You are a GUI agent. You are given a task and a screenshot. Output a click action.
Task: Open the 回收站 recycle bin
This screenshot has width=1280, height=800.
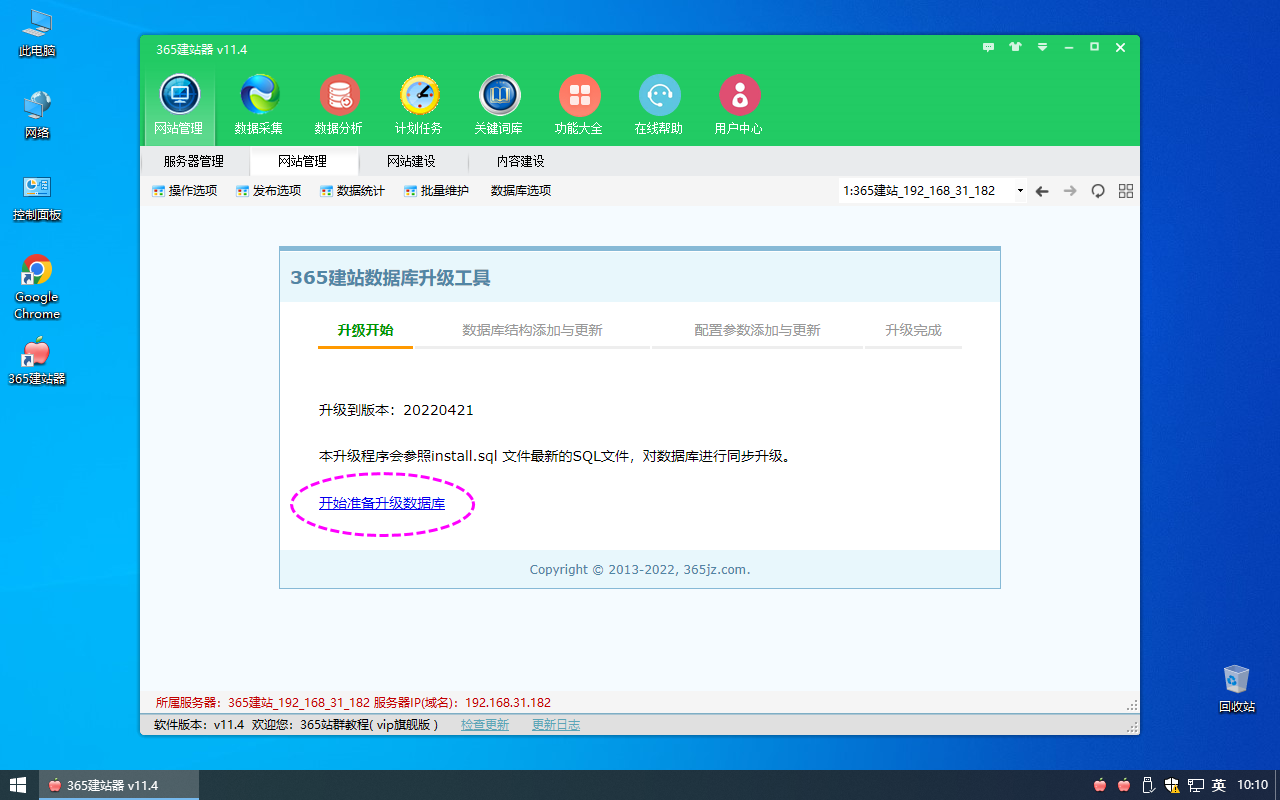tap(1237, 688)
